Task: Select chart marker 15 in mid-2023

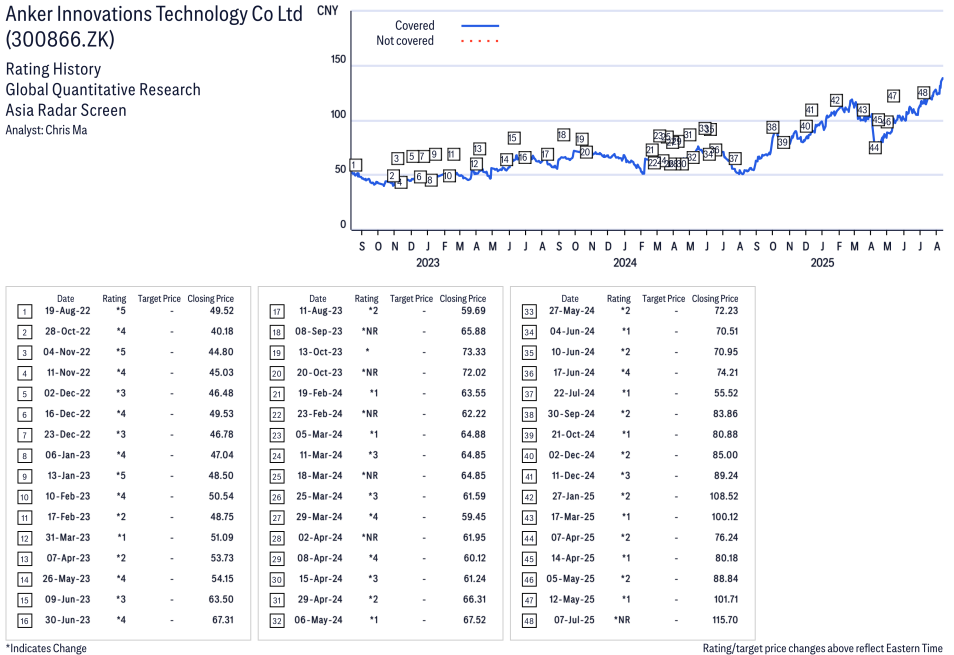Action: pos(513,138)
